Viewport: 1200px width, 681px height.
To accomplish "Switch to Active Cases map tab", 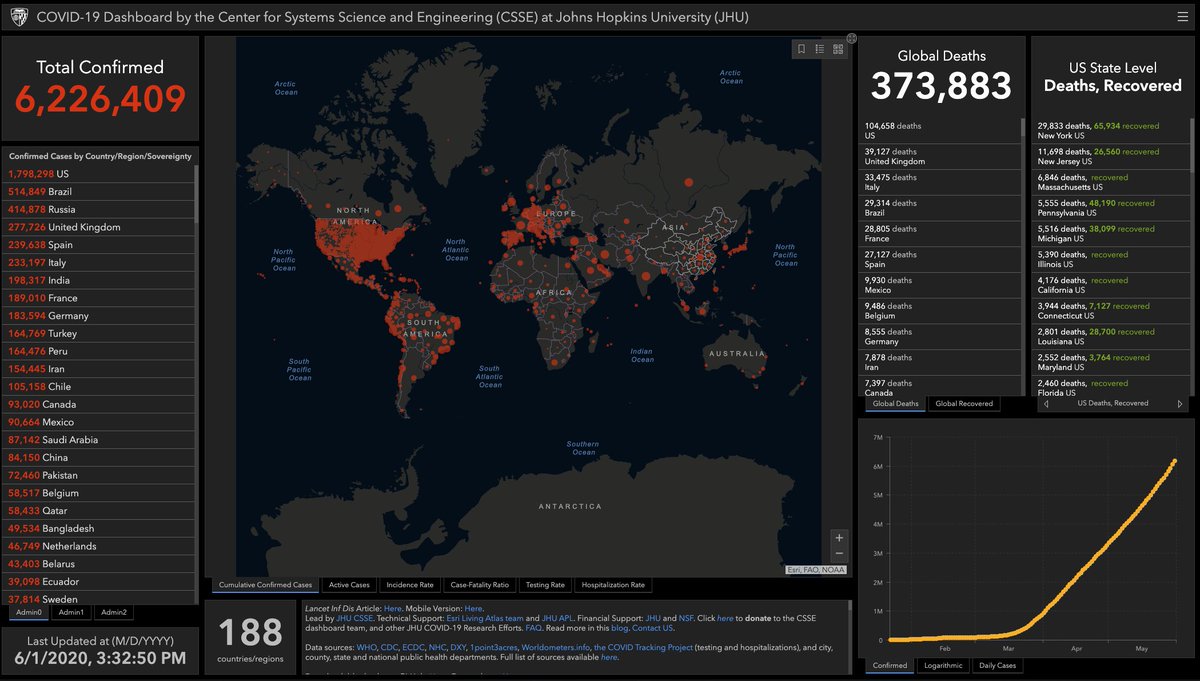I will pyautogui.click(x=349, y=585).
